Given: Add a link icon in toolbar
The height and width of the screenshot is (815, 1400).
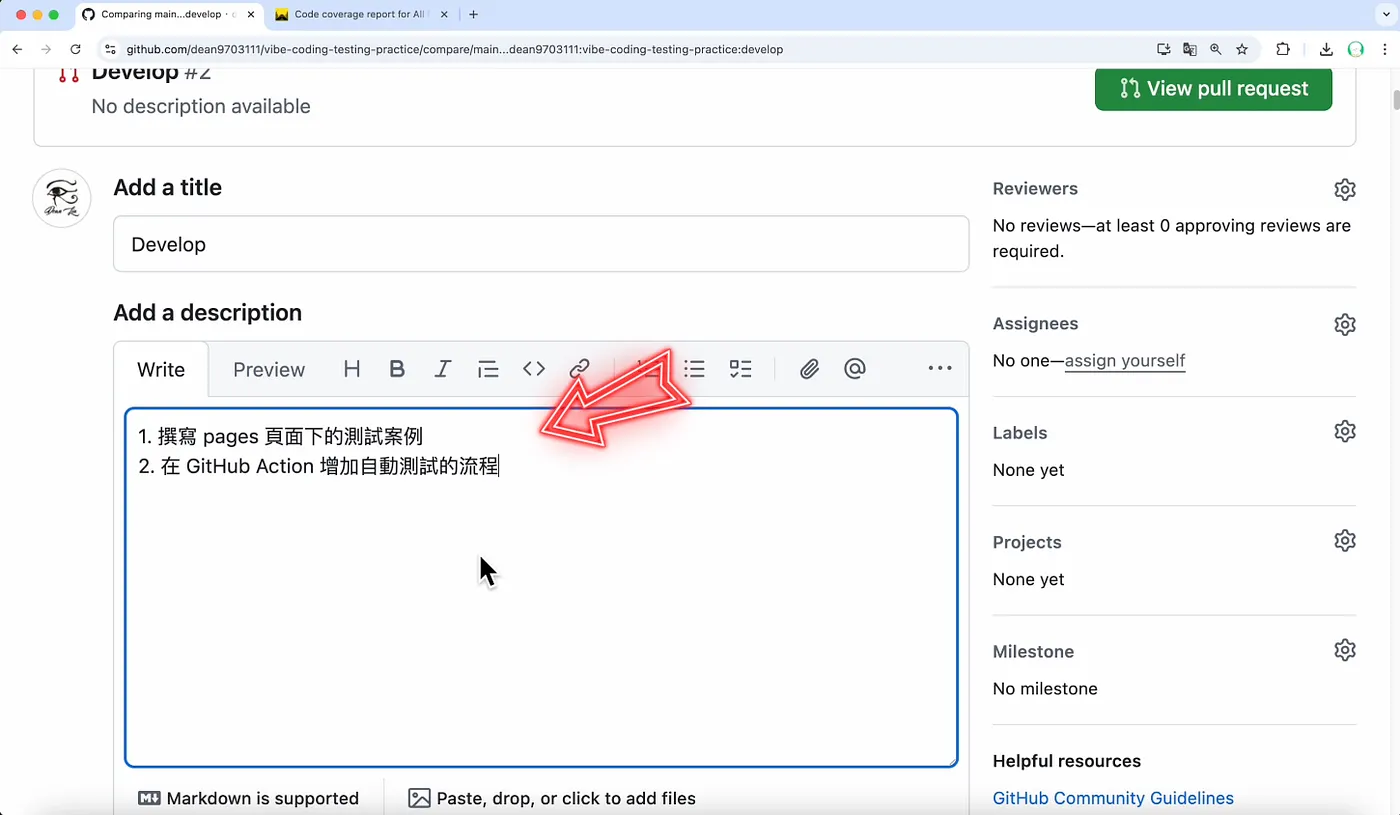Looking at the screenshot, I should (579, 369).
